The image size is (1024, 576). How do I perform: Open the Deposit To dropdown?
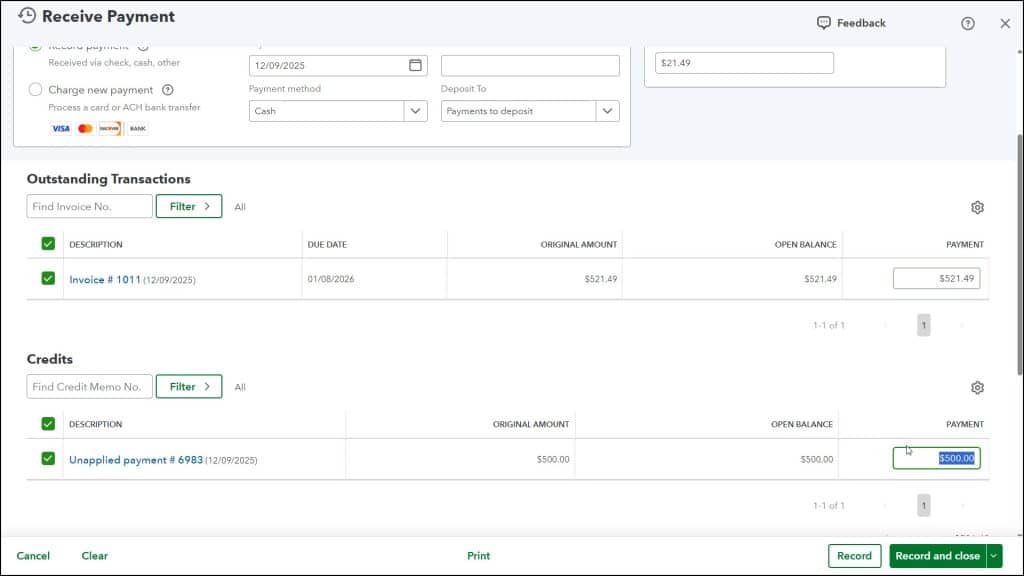(606, 111)
